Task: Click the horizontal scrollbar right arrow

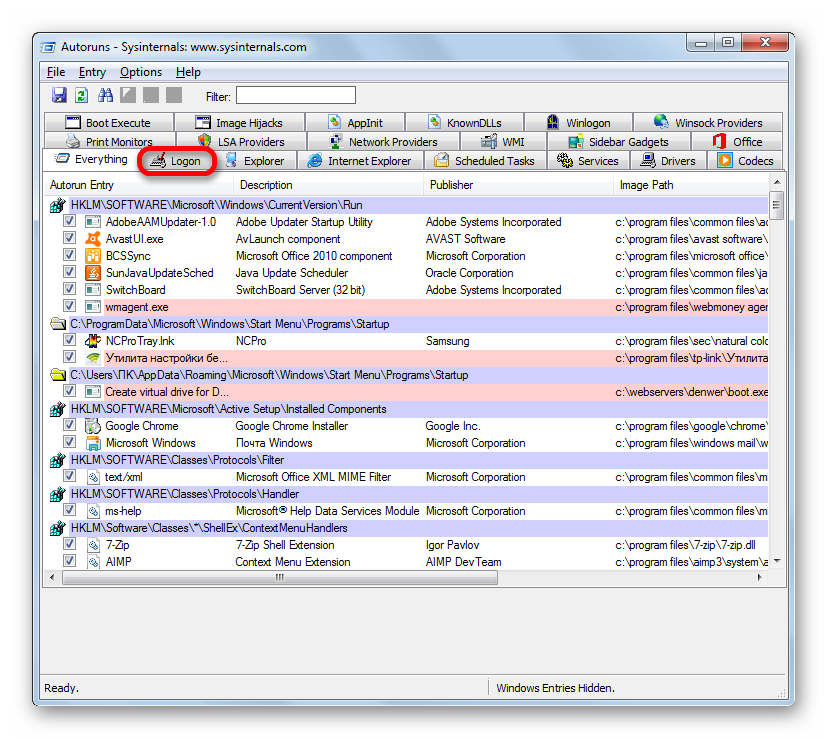Action: 759,577
